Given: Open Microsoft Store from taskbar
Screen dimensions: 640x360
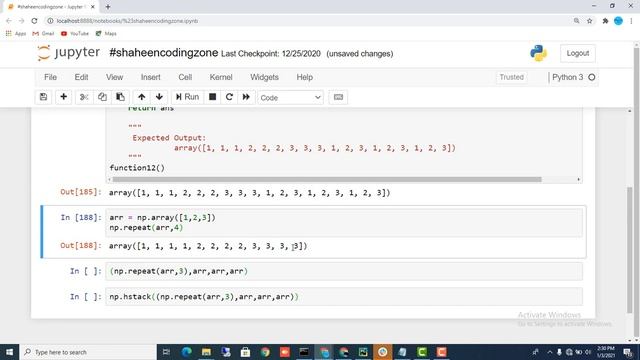Looking at the screenshot, I should point(245,352).
